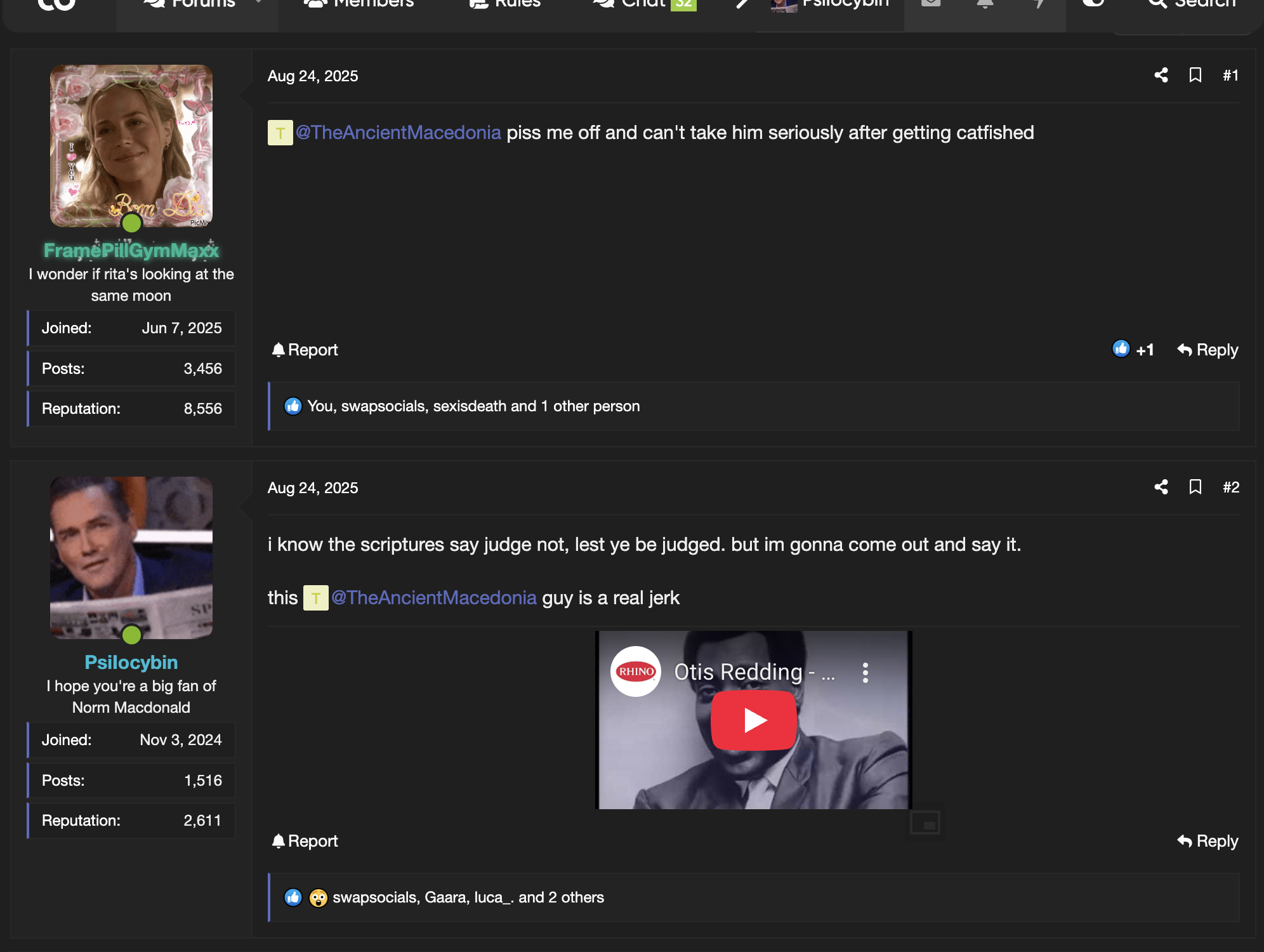The height and width of the screenshot is (952, 1264).
Task: Open Chat navigation tab
Action: pyautogui.click(x=645, y=5)
